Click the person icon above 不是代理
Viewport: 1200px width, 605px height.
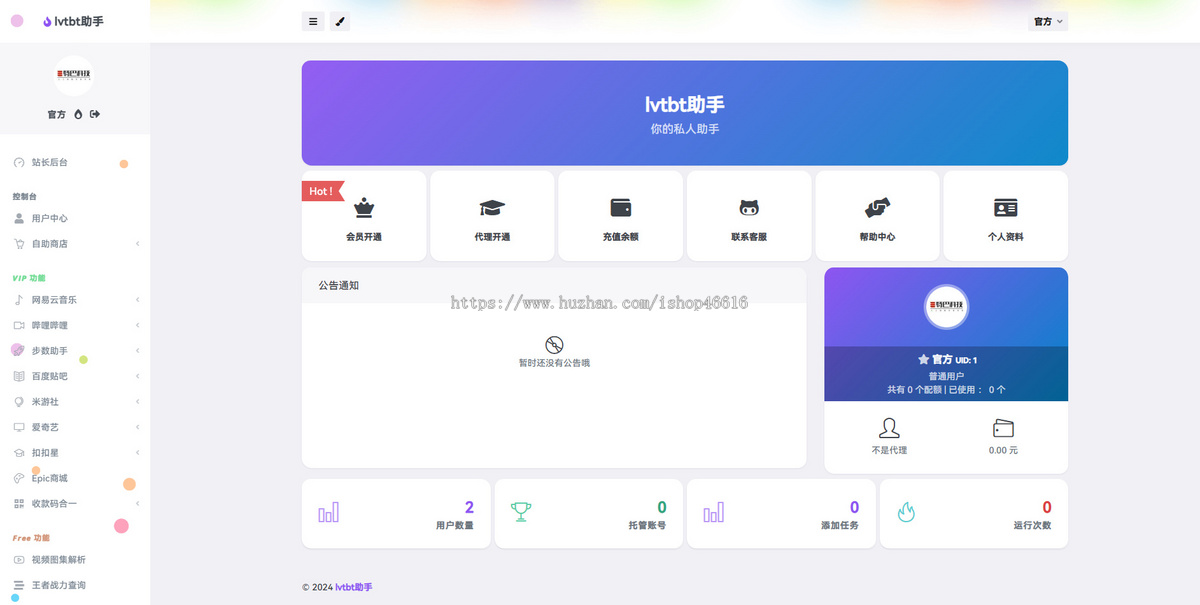889,428
